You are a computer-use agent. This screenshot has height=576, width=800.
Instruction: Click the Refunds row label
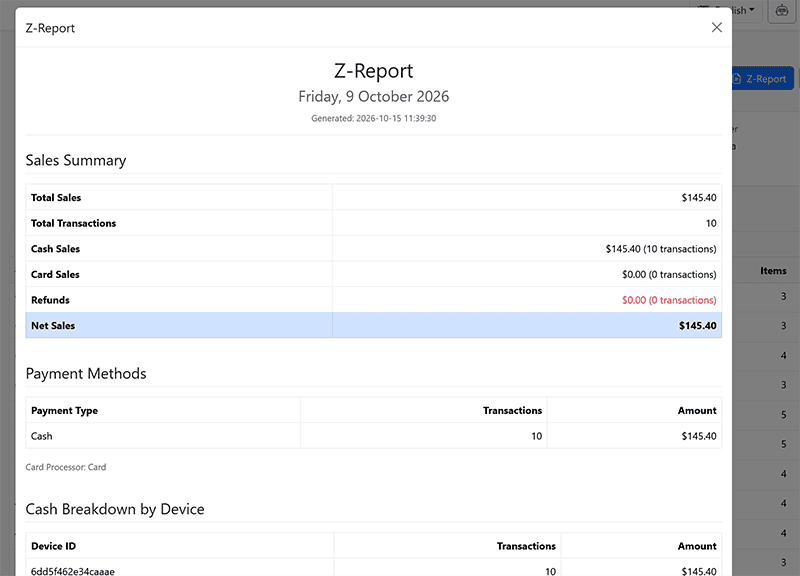50,299
